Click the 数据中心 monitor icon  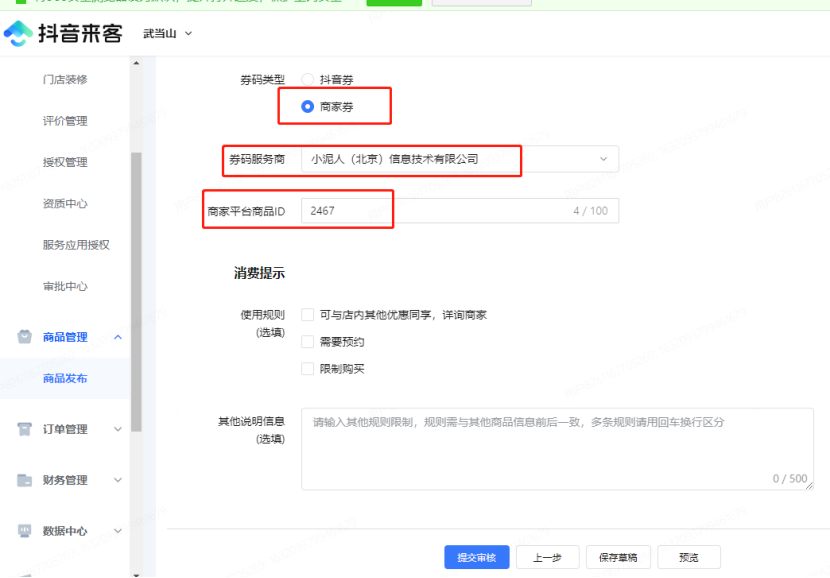(x=25, y=531)
